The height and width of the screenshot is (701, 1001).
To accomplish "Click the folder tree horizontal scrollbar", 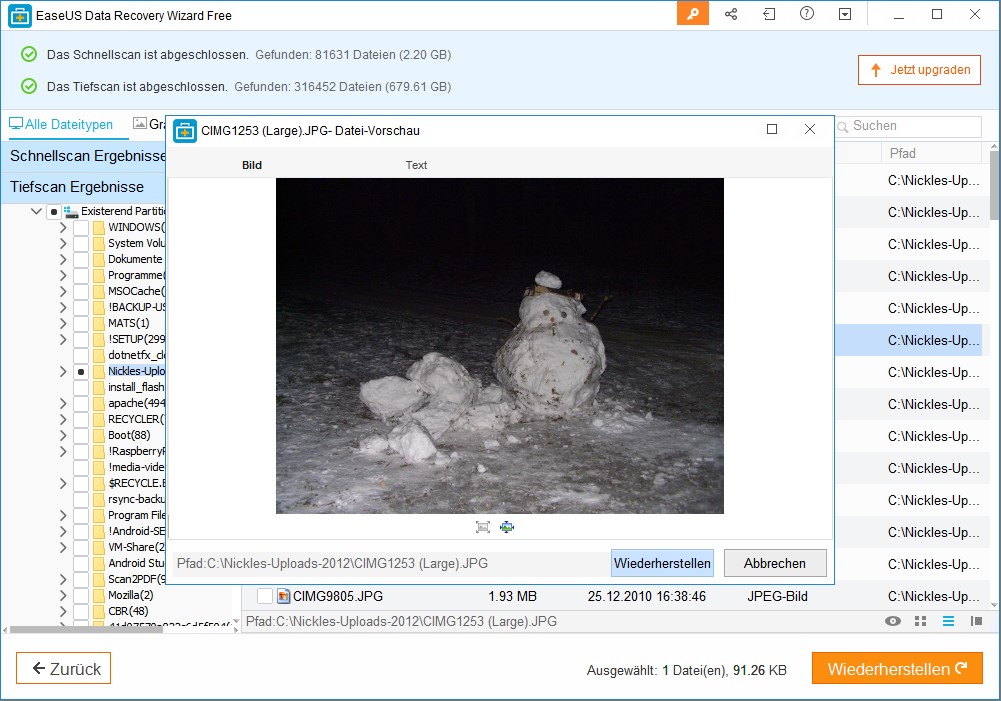I will pyautogui.click(x=86, y=629).
